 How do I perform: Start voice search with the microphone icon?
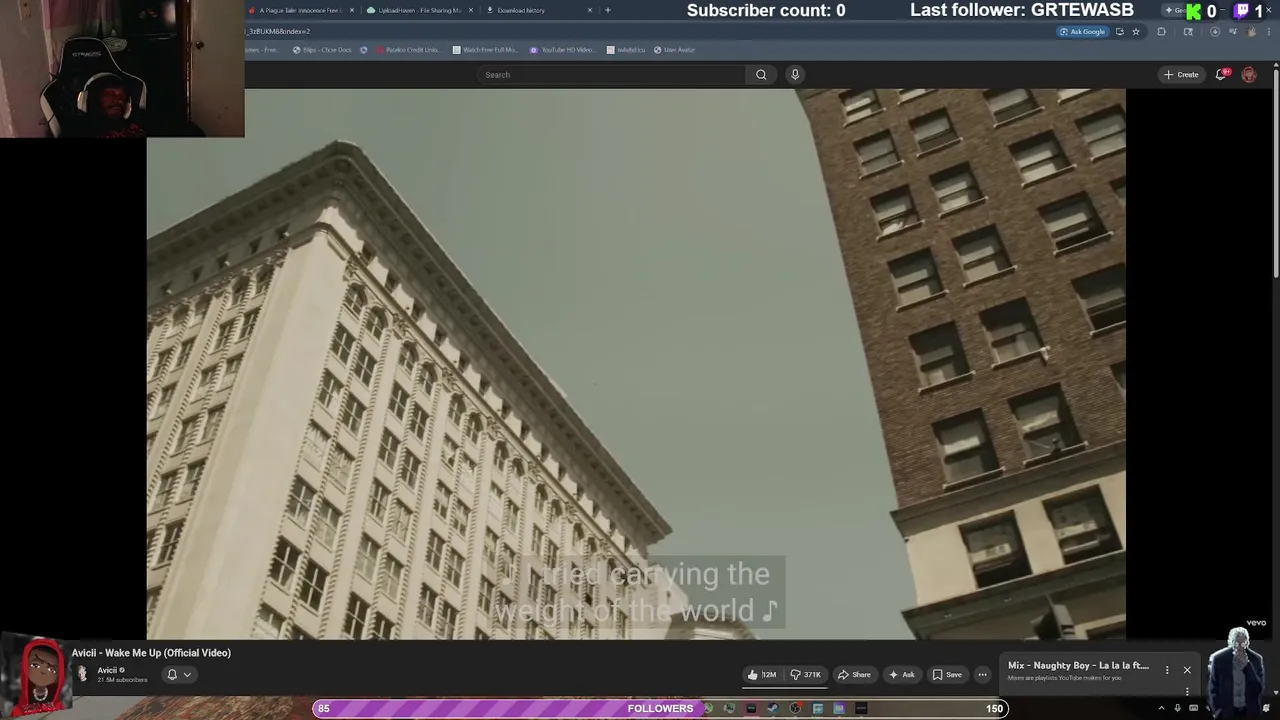795,74
